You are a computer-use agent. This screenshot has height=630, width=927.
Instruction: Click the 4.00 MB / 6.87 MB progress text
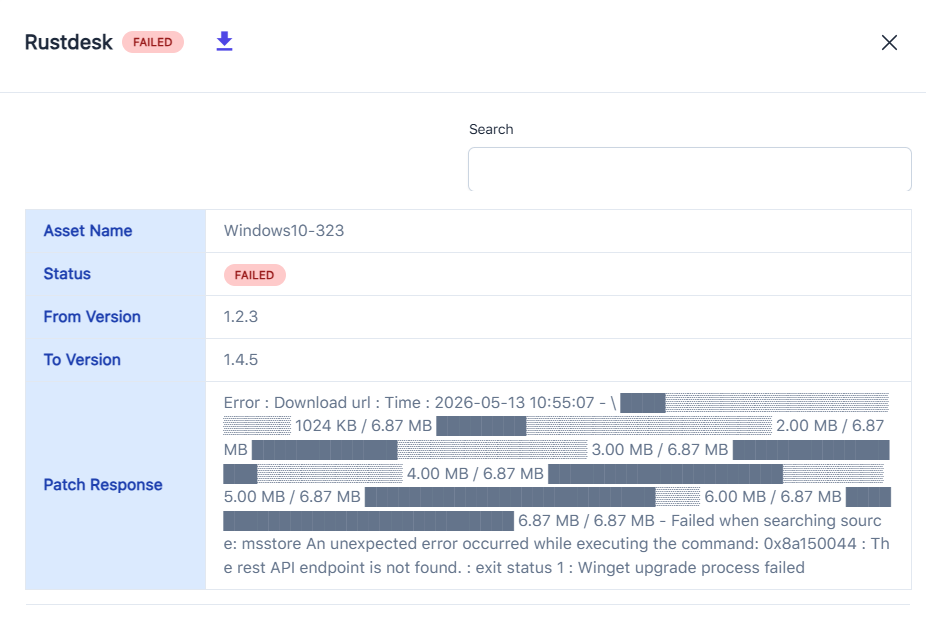point(475,473)
